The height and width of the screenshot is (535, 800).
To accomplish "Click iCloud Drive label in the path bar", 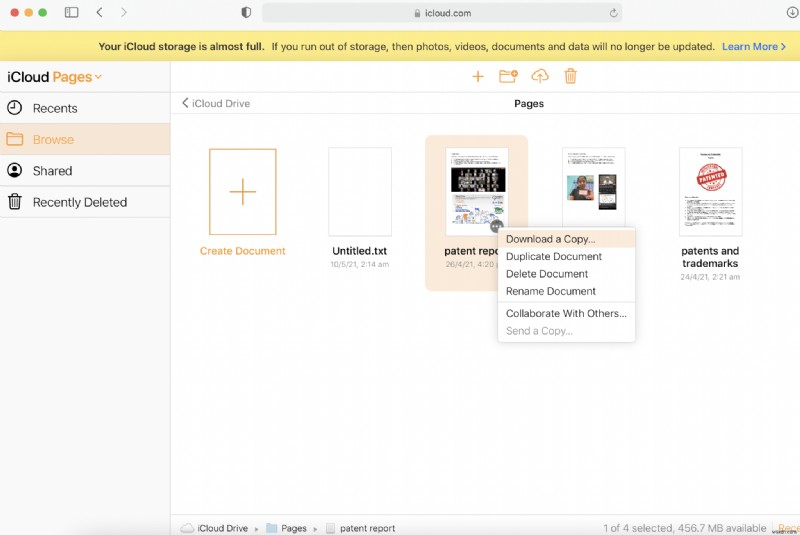I will tap(222, 528).
